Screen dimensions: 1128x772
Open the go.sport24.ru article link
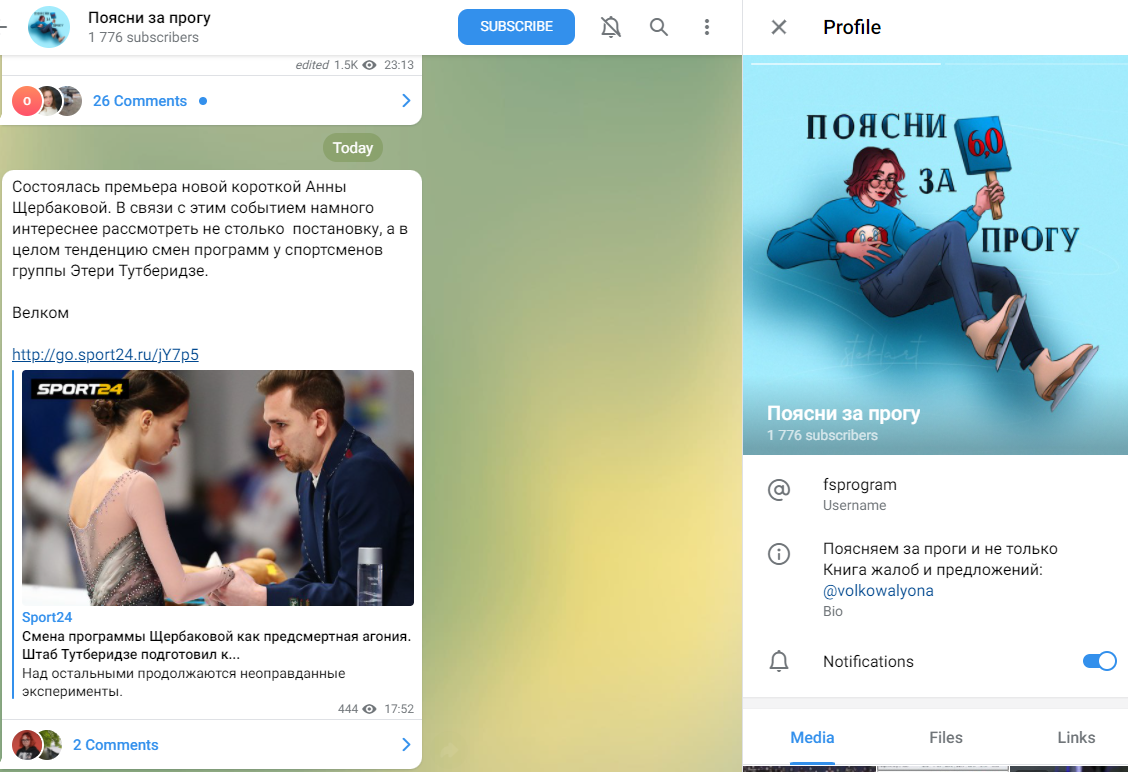105,355
